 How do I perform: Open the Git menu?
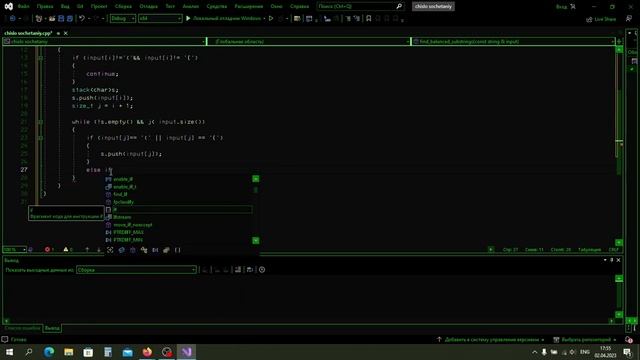click(x=80, y=6)
